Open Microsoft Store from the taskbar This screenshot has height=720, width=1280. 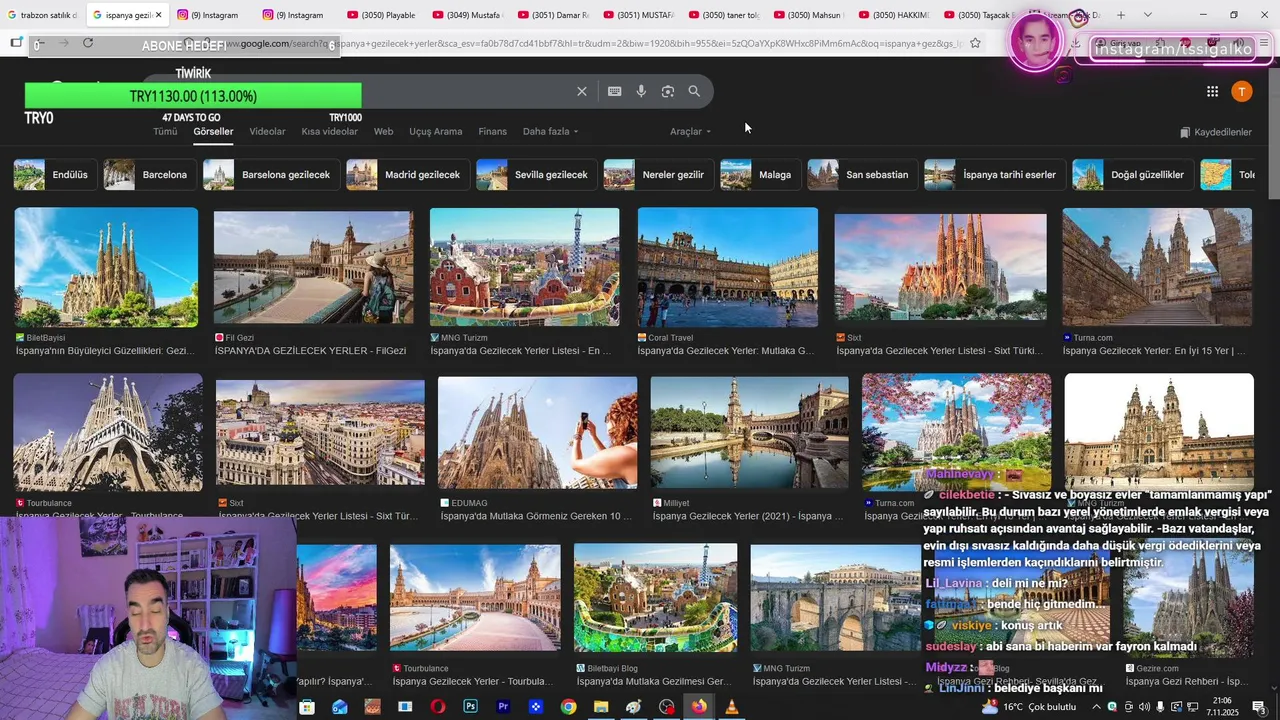coord(307,707)
